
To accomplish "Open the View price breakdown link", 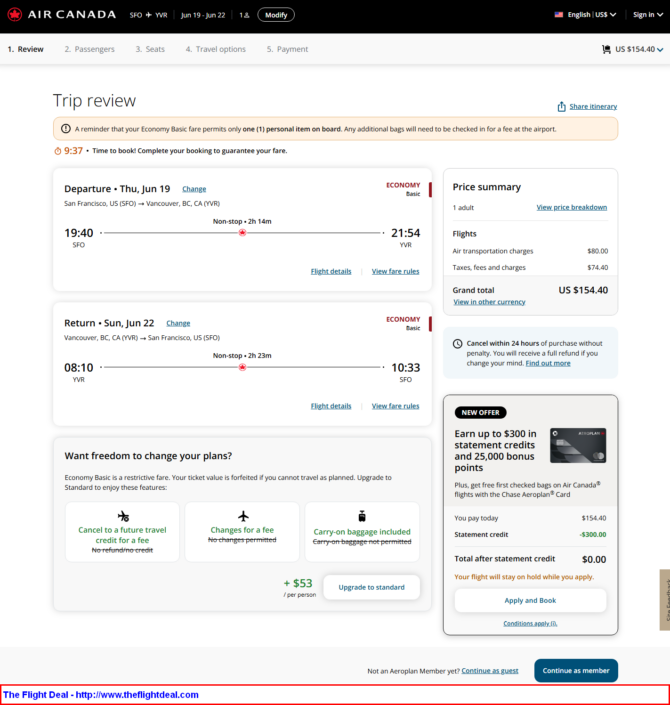I will pos(572,207).
